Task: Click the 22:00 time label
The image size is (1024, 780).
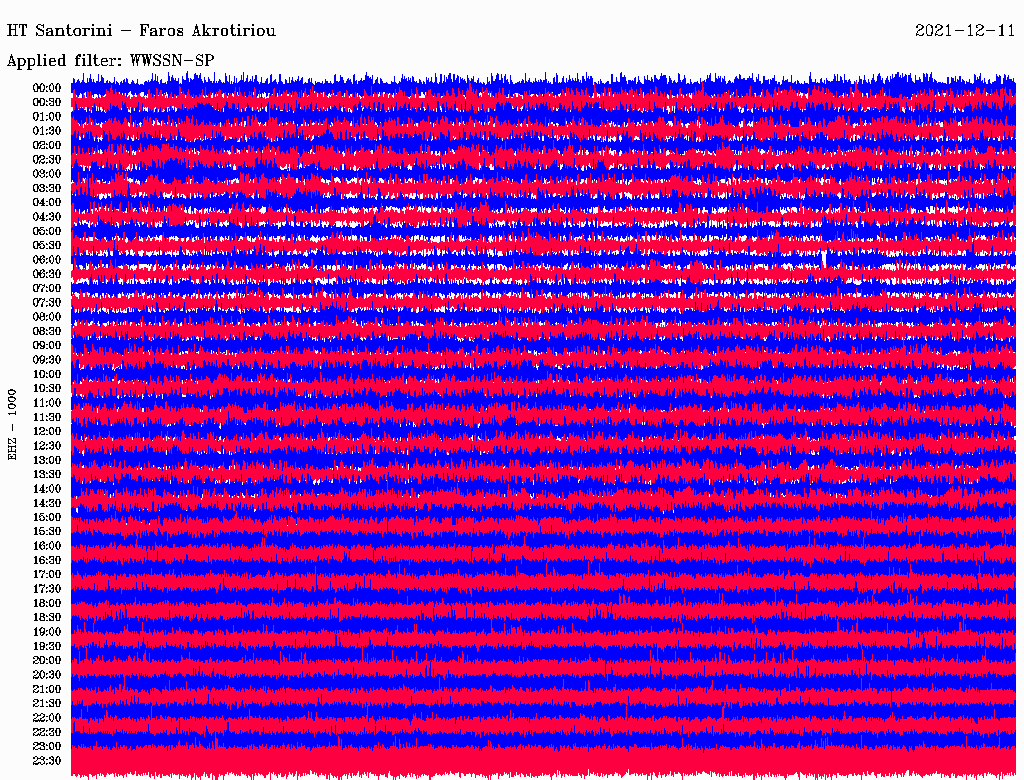Action: point(47,718)
